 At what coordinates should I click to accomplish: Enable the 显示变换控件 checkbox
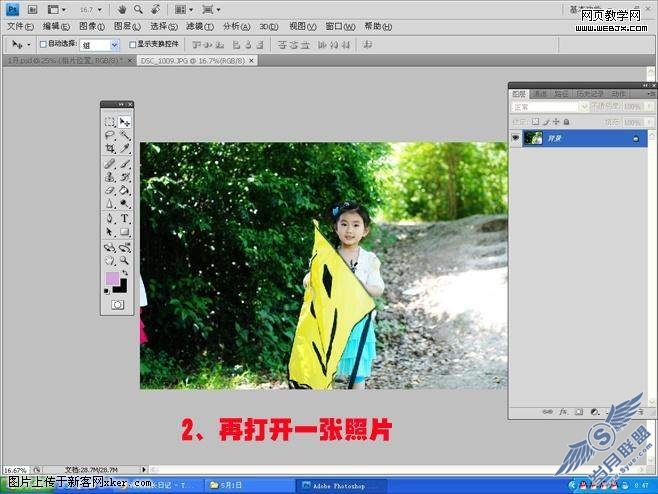(x=133, y=44)
